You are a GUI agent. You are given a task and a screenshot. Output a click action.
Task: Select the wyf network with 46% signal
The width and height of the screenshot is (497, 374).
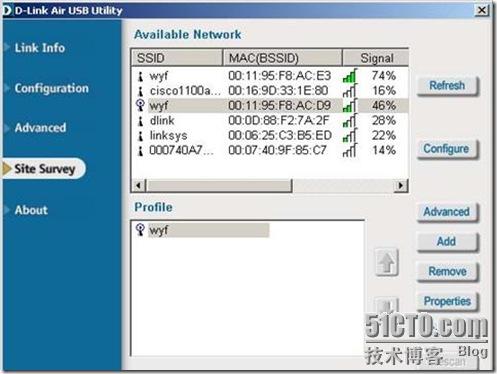pyautogui.click(x=270, y=106)
